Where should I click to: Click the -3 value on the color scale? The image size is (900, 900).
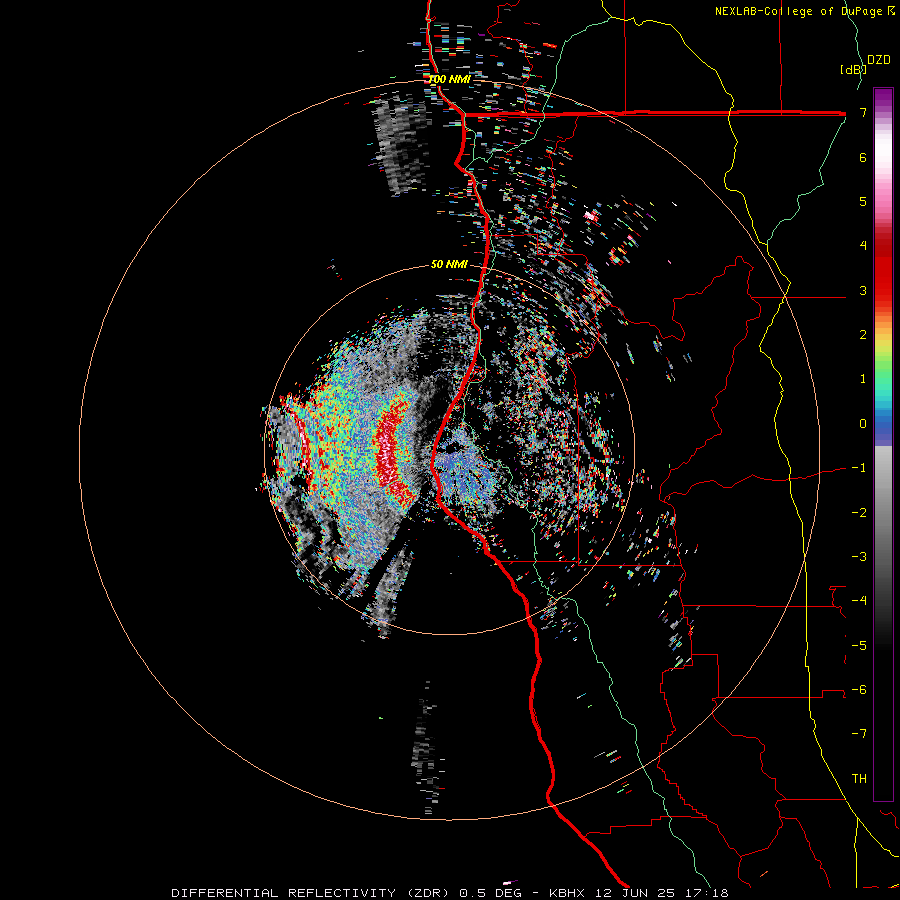tap(859, 557)
